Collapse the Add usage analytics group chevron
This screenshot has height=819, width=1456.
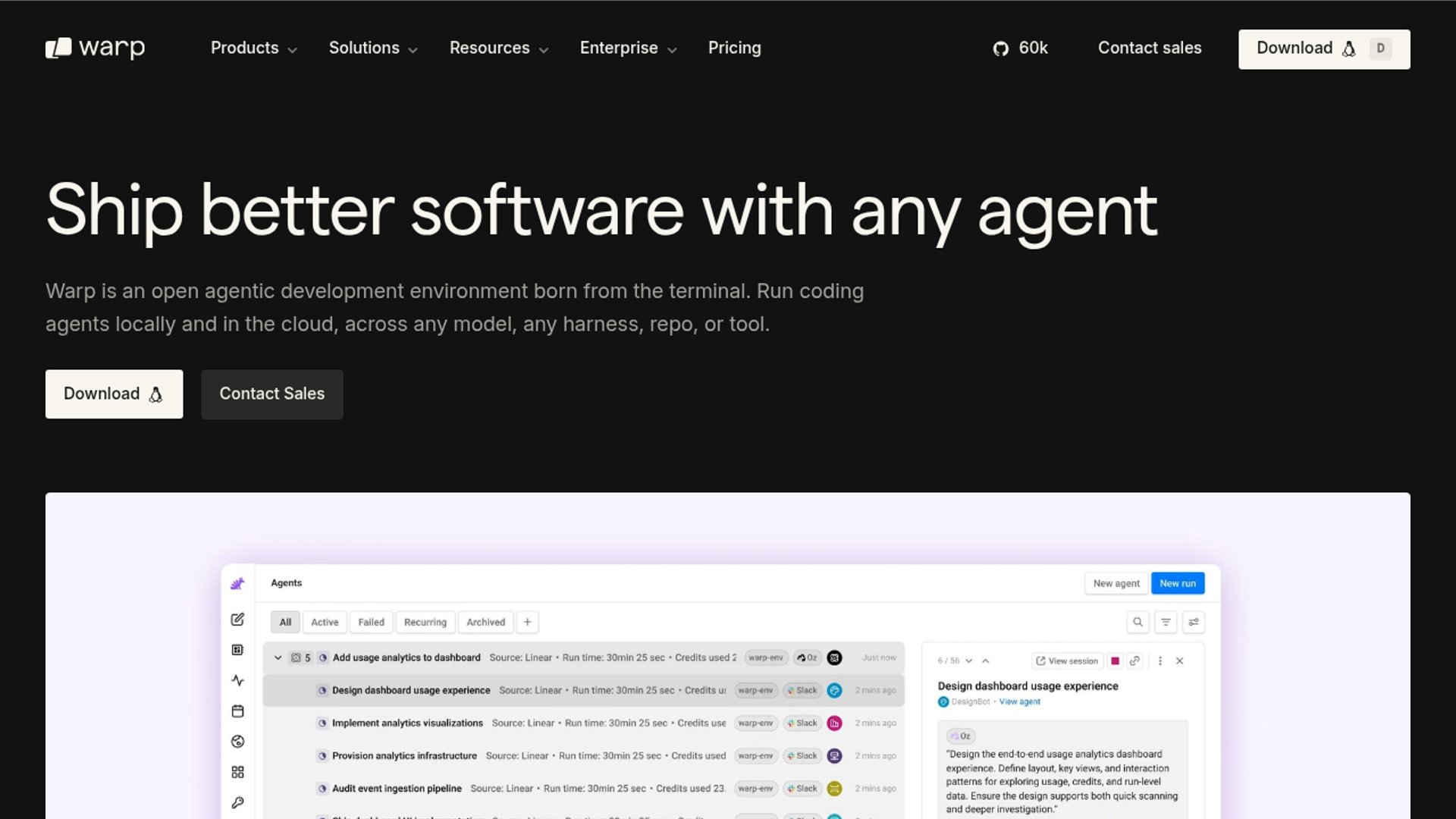pos(278,657)
